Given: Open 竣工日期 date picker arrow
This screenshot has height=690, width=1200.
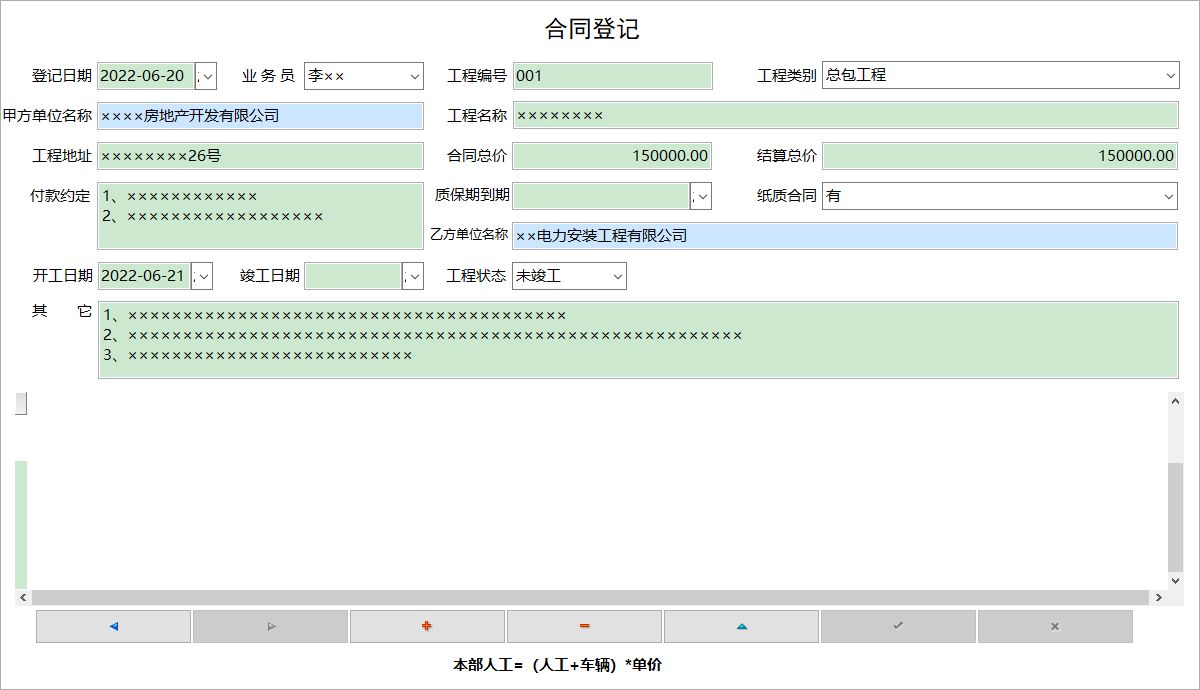Looking at the screenshot, I should [414, 276].
